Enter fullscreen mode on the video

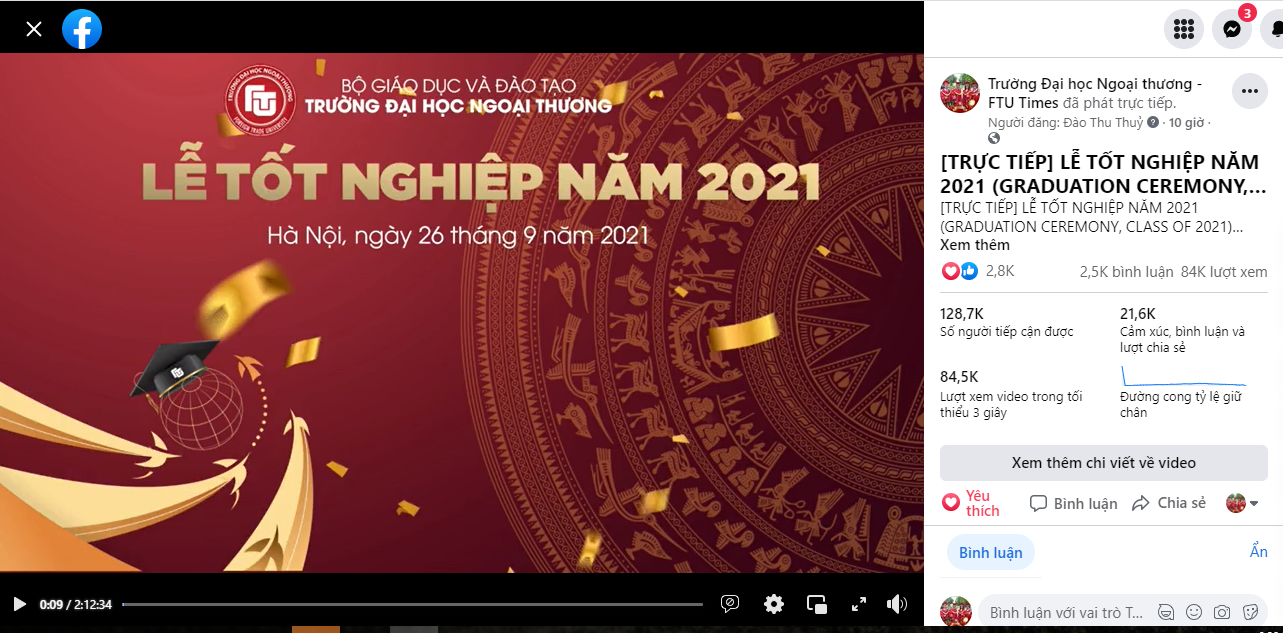point(859,604)
